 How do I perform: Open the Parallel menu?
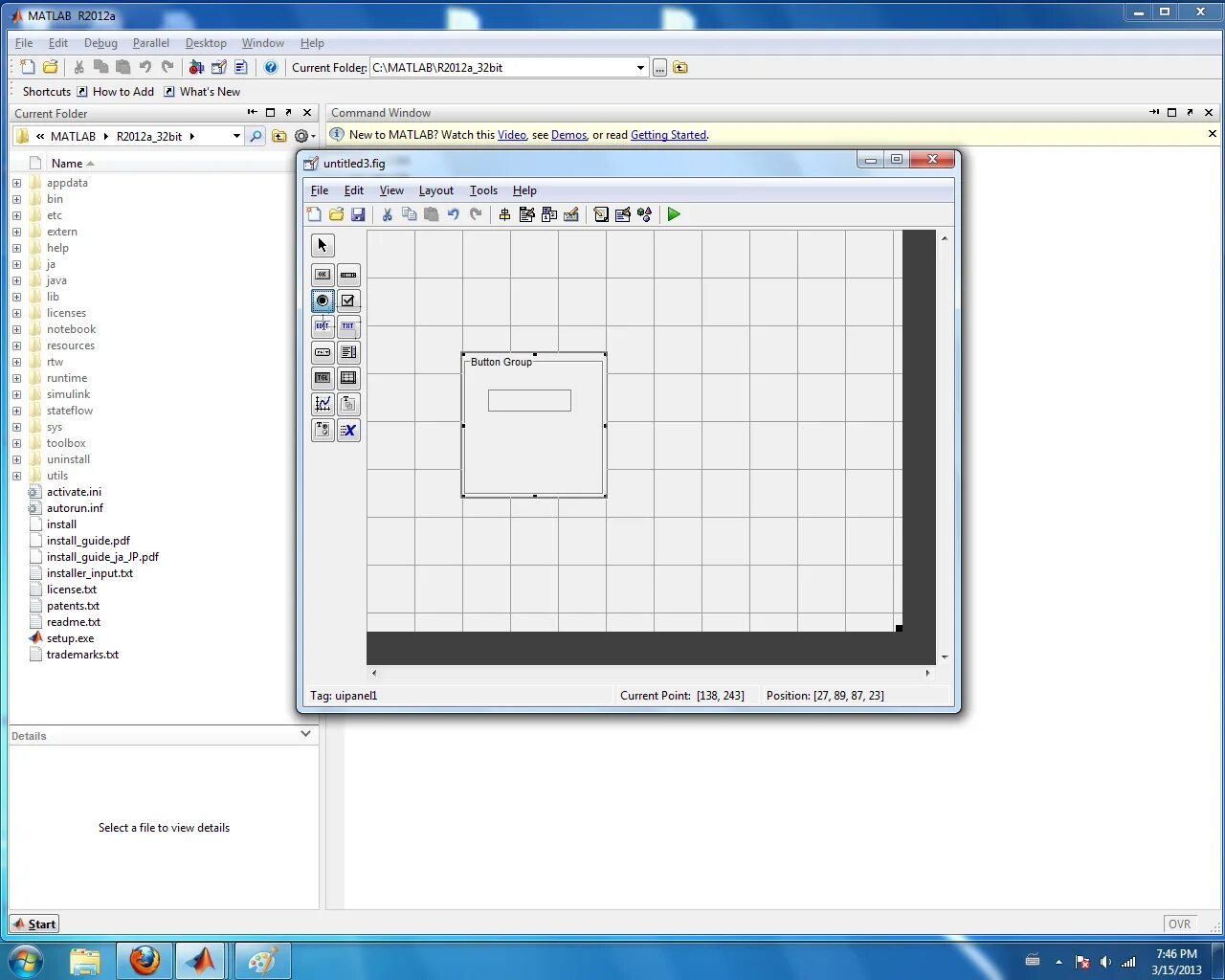pyautogui.click(x=151, y=43)
